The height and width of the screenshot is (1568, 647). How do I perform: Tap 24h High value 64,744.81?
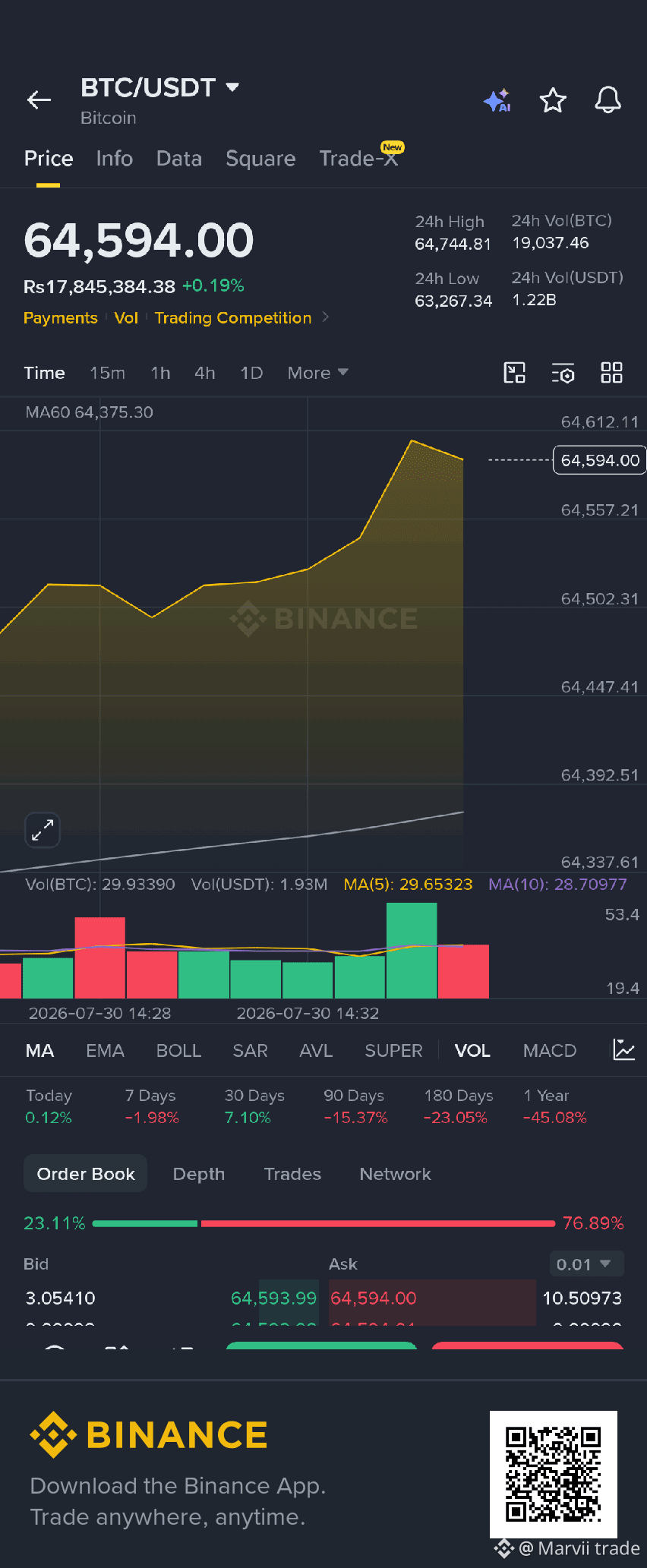(x=453, y=244)
